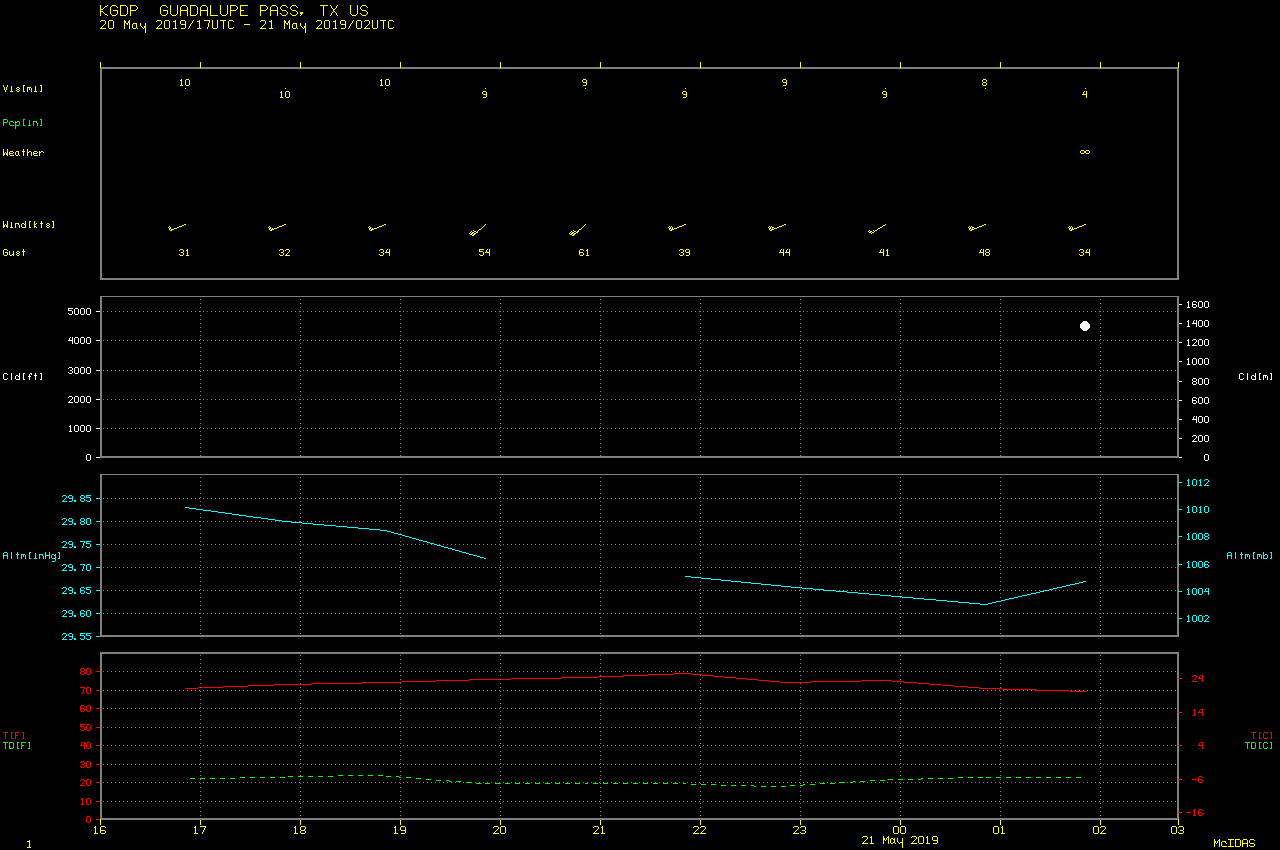Click the Vis[mi] row label
Image resolution: width=1280 pixels, height=850 pixels.
click(23, 89)
